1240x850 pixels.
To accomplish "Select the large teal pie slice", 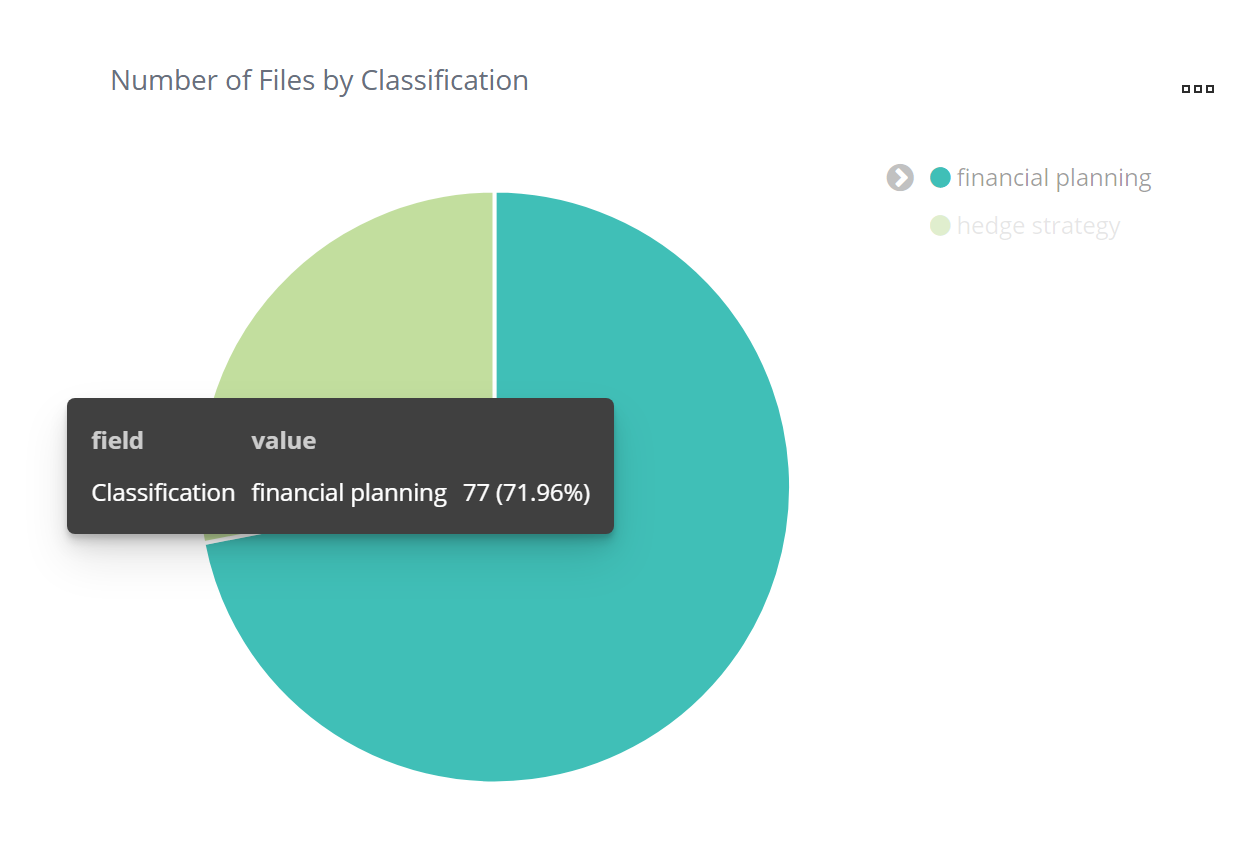I will 600,620.
